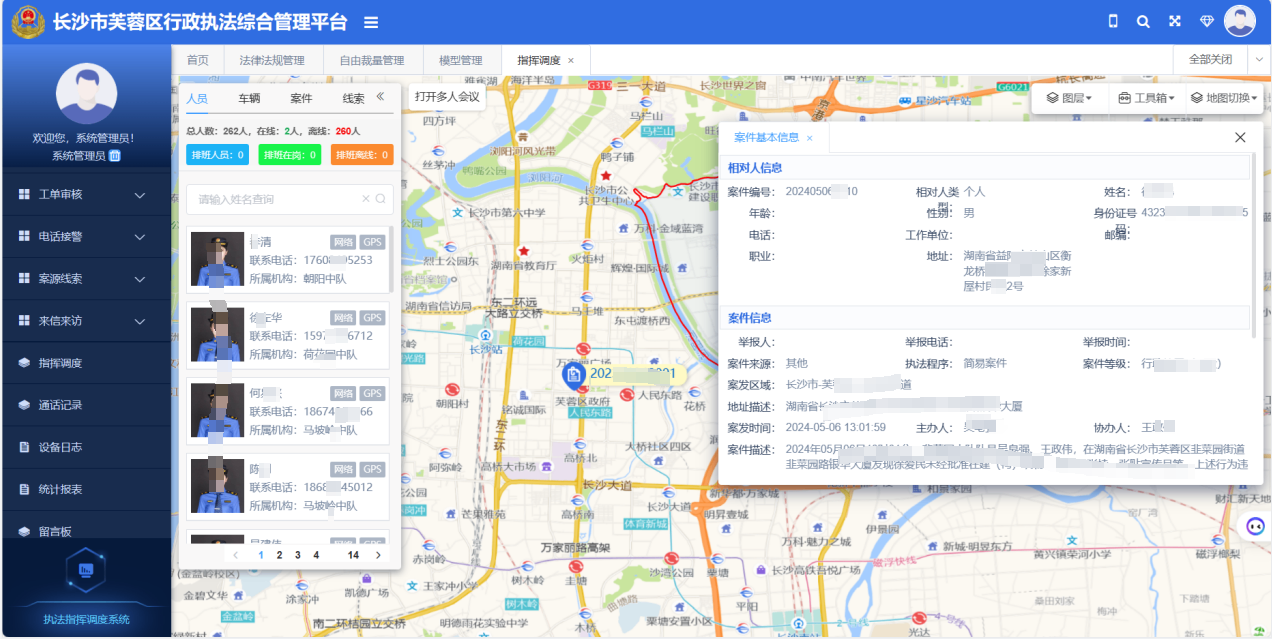Open the 法律法规管理 tab
Screen dimensions: 1272x639
click(x=271, y=60)
